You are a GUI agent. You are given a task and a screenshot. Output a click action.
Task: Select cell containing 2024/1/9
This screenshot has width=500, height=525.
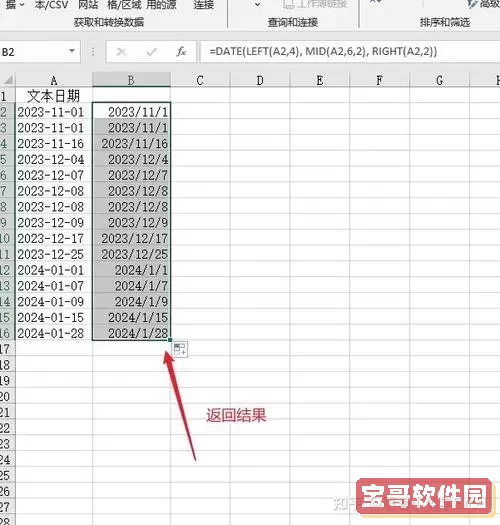(x=132, y=302)
